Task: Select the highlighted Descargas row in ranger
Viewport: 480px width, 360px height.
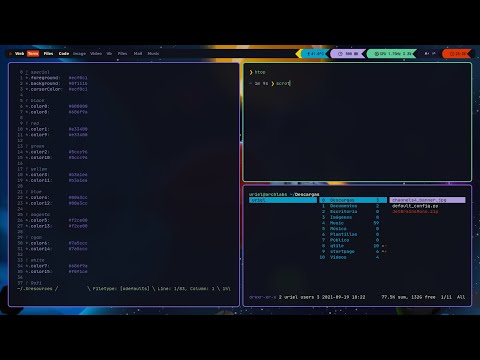Action: tap(353, 200)
